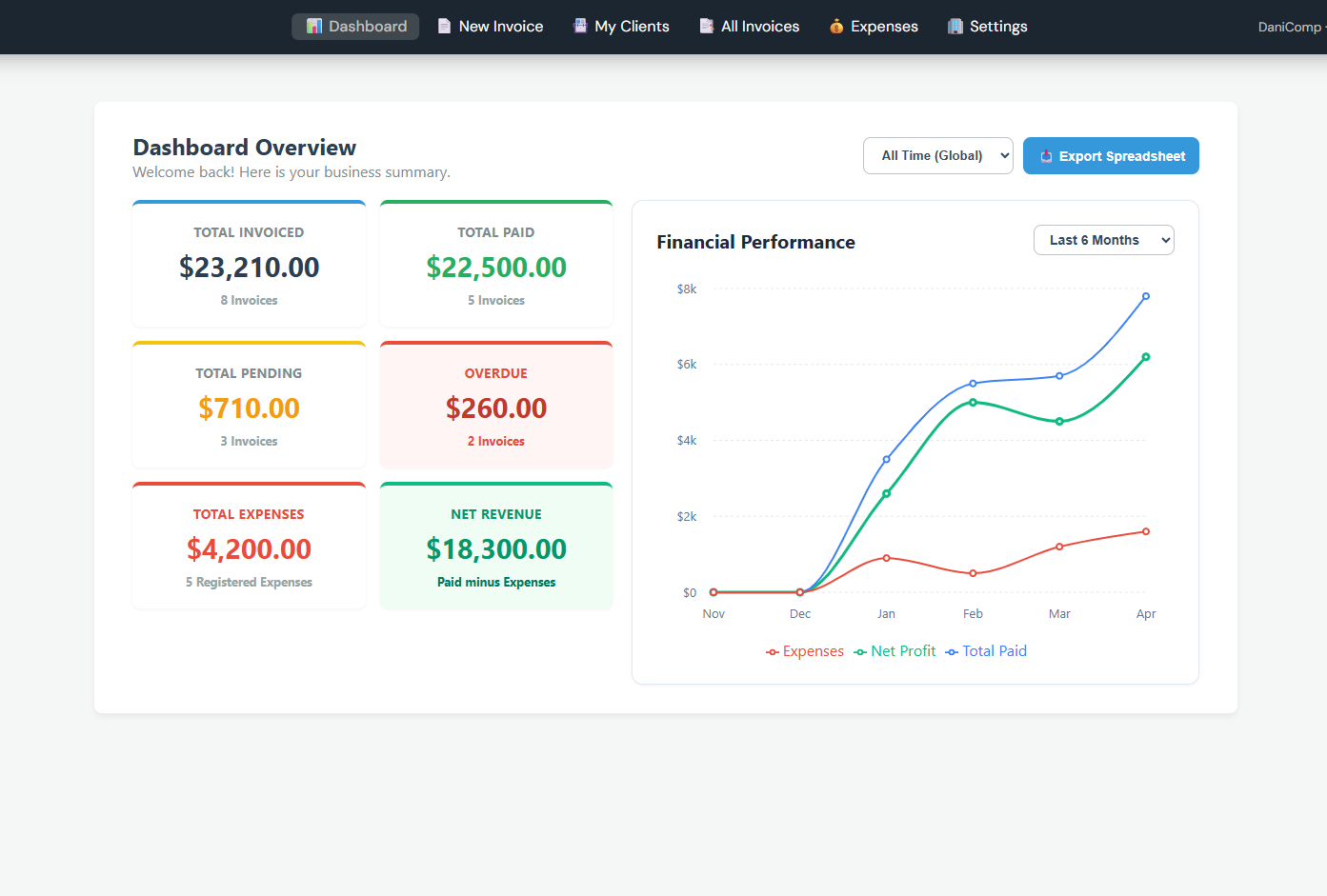Open the Overdue invoices card
Screen dimensions: 1327x896
(x=495, y=405)
